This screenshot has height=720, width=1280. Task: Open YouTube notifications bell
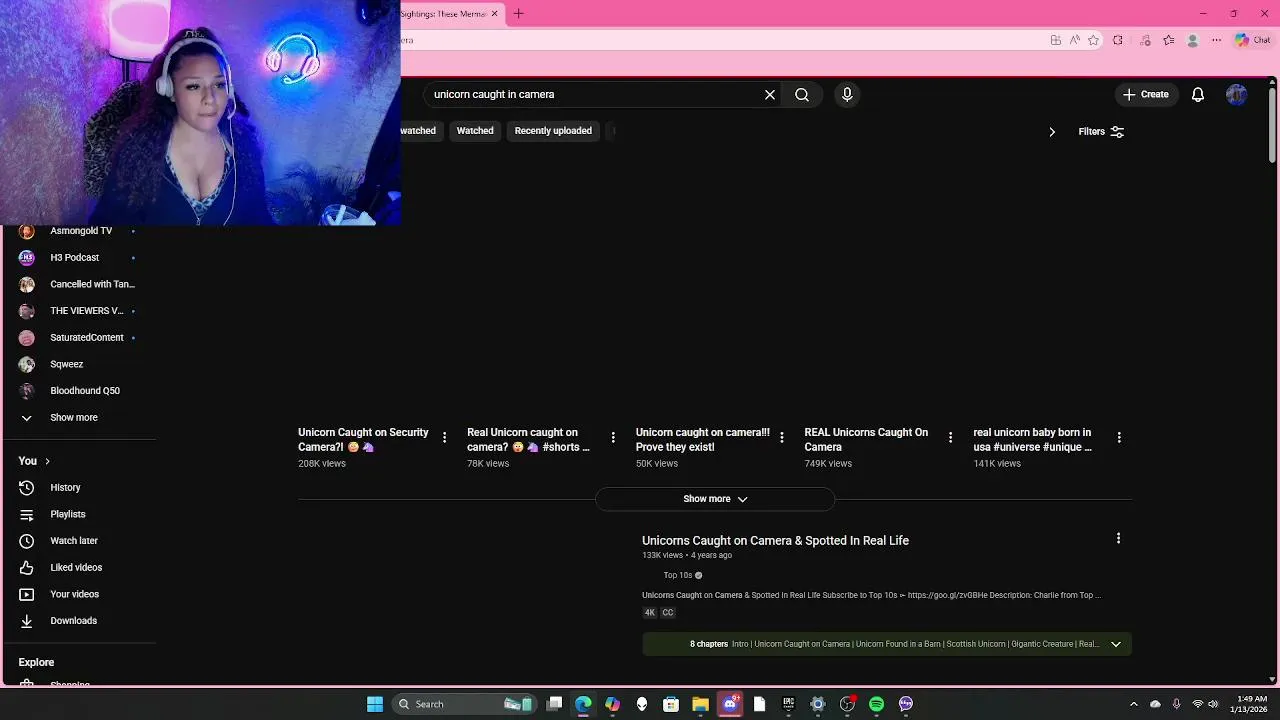click(1197, 94)
